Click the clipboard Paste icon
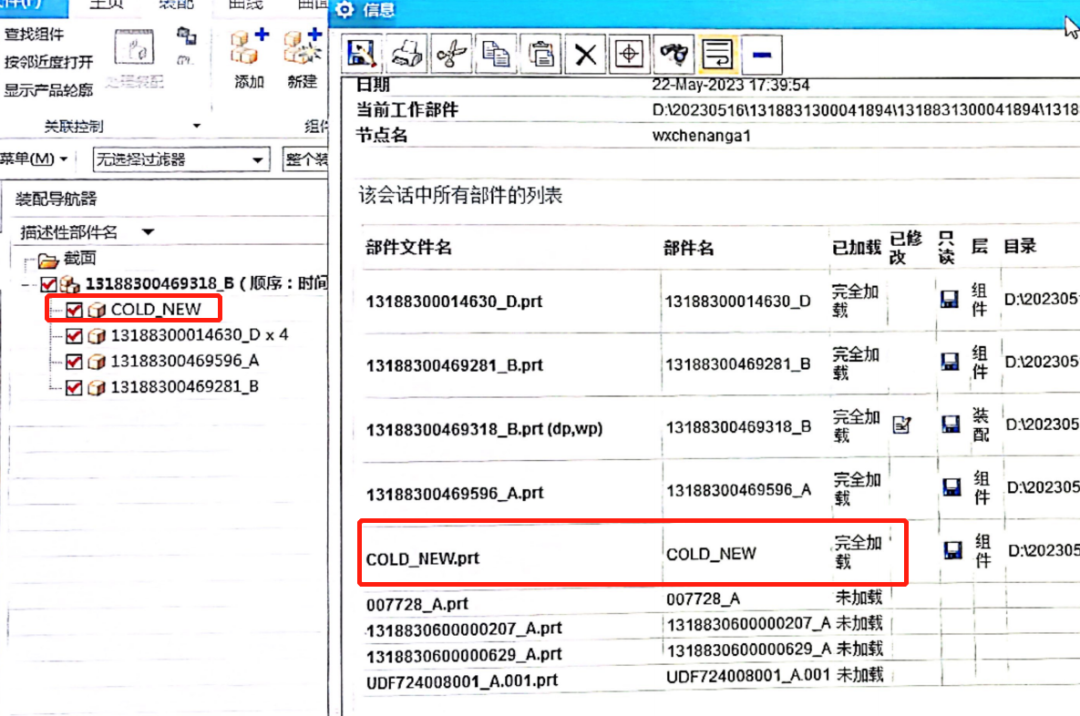 point(541,54)
